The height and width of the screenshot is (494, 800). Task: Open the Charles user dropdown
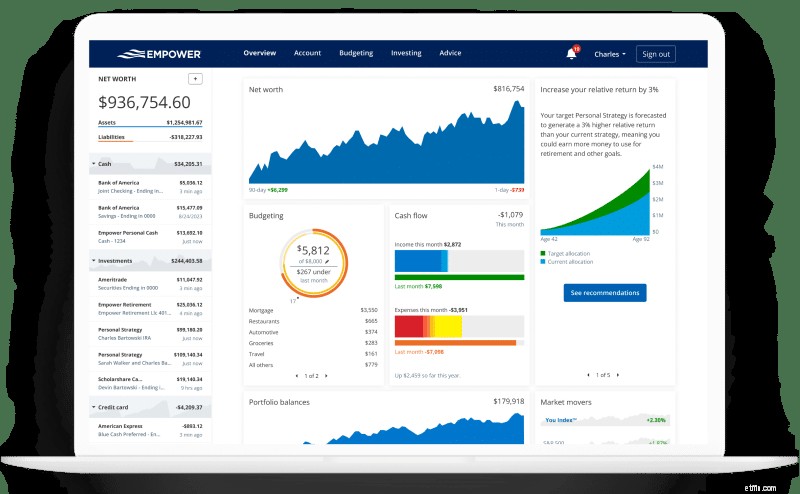tap(610, 54)
